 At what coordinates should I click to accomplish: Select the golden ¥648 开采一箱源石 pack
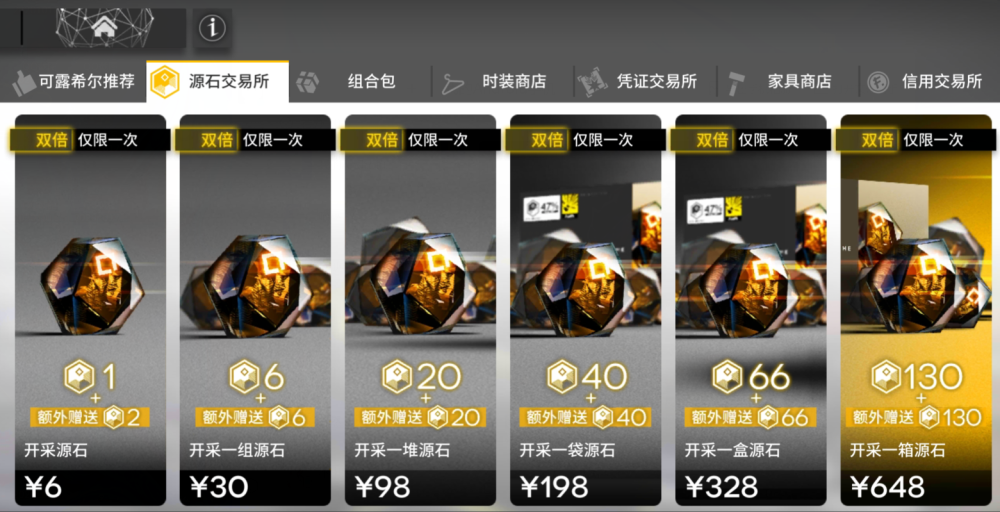[916, 310]
